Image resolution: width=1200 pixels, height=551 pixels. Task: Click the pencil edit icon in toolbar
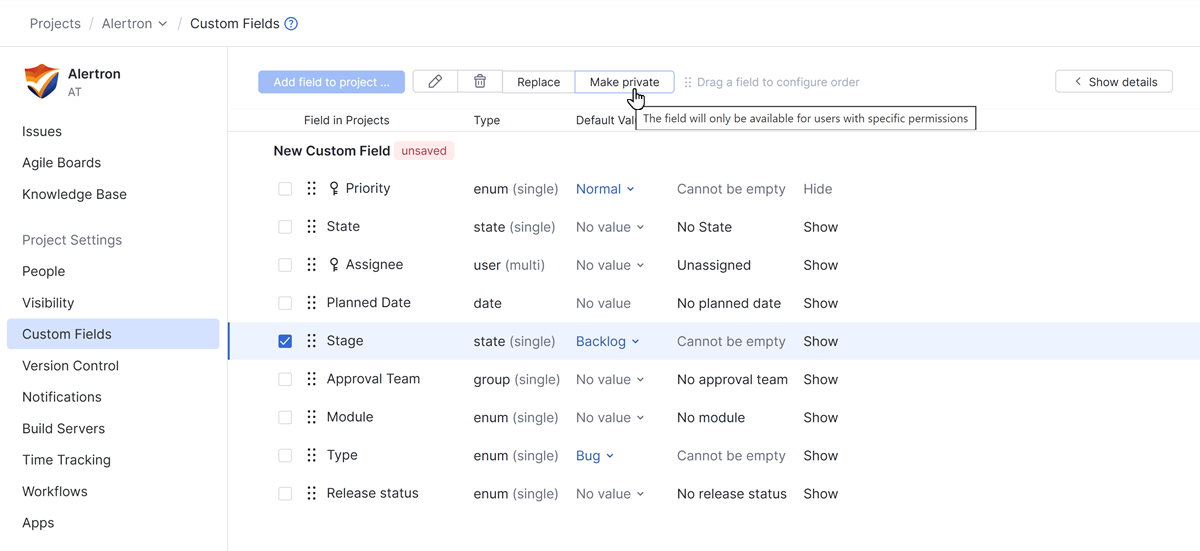pyautogui.click(x=435, y=82)
